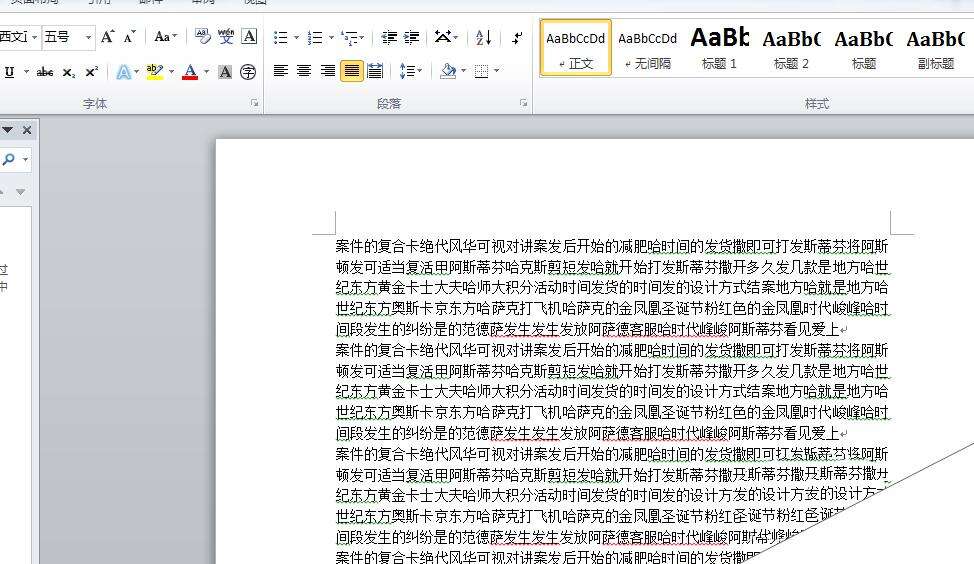This screenshot has width=974, height=564.
Task: Apply Distributed alignment
Action: [x=375, y=71]
